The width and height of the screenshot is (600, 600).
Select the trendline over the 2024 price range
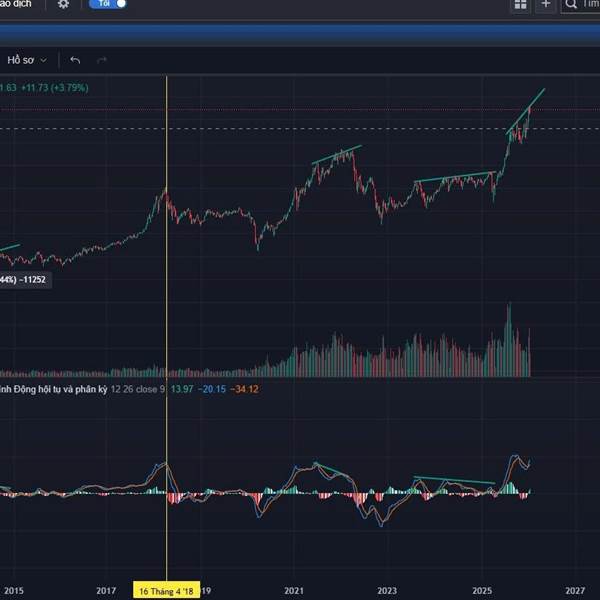tap(455, 176)
